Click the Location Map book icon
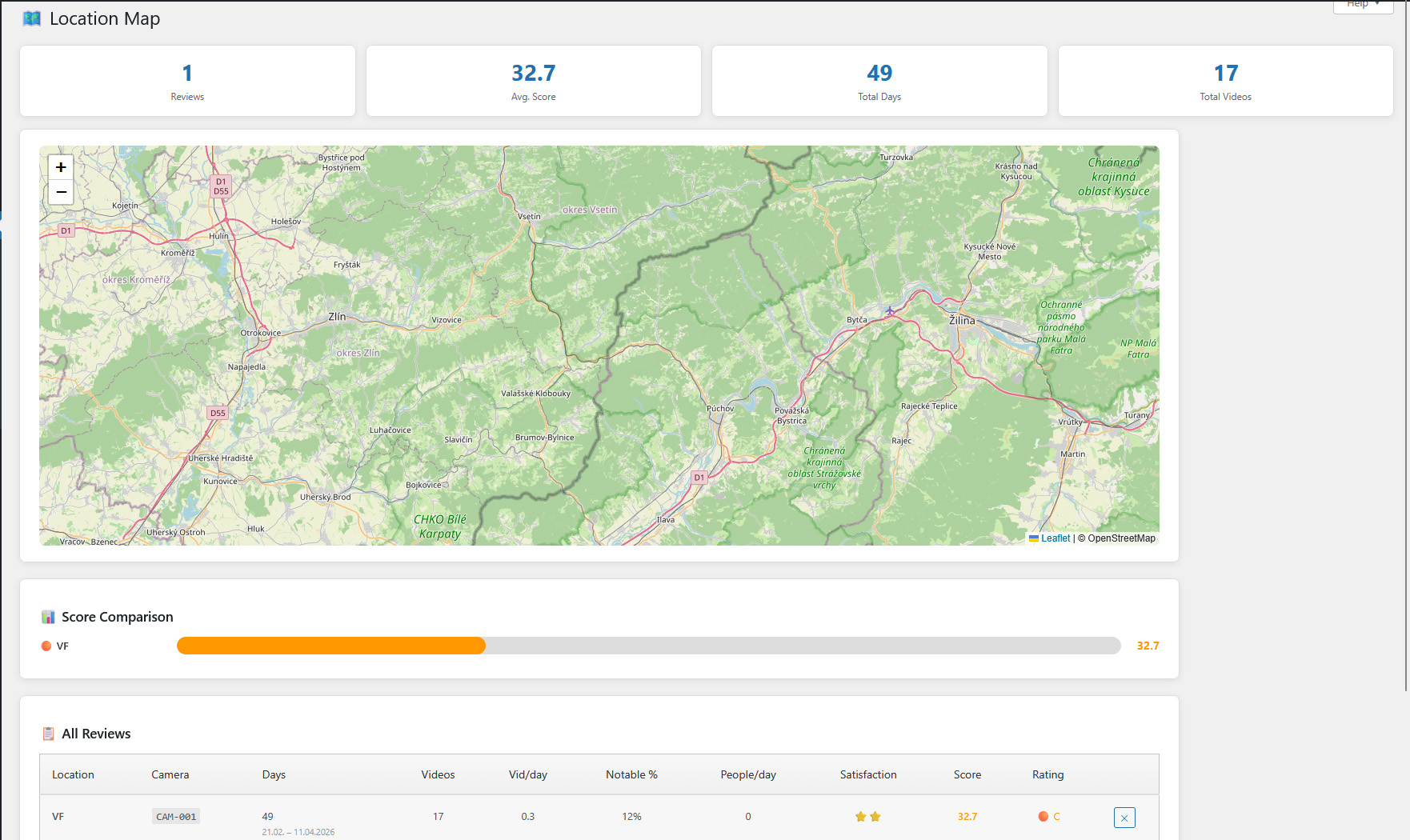The width and height of the screenshot is (1410, 840). tap(32, 18)
